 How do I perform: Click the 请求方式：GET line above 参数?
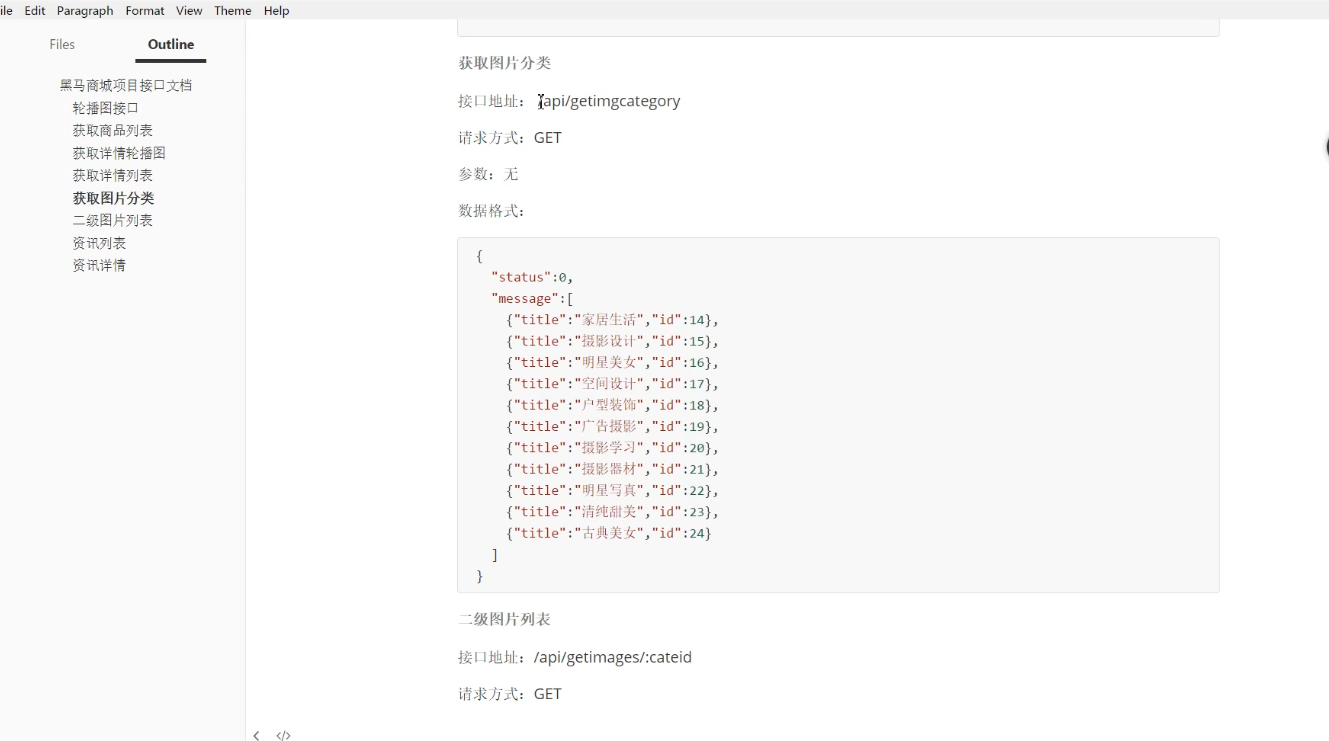point(510,138)
